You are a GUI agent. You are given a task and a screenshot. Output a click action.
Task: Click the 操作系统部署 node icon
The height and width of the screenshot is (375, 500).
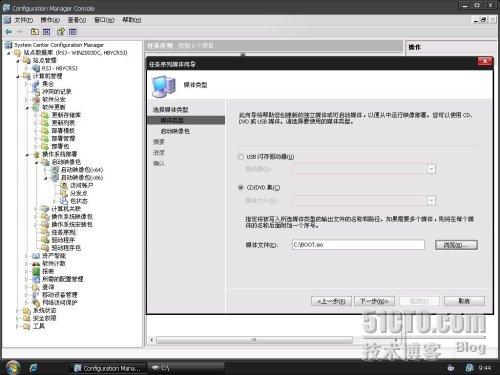pyautogui.click(x=36, y=154)
